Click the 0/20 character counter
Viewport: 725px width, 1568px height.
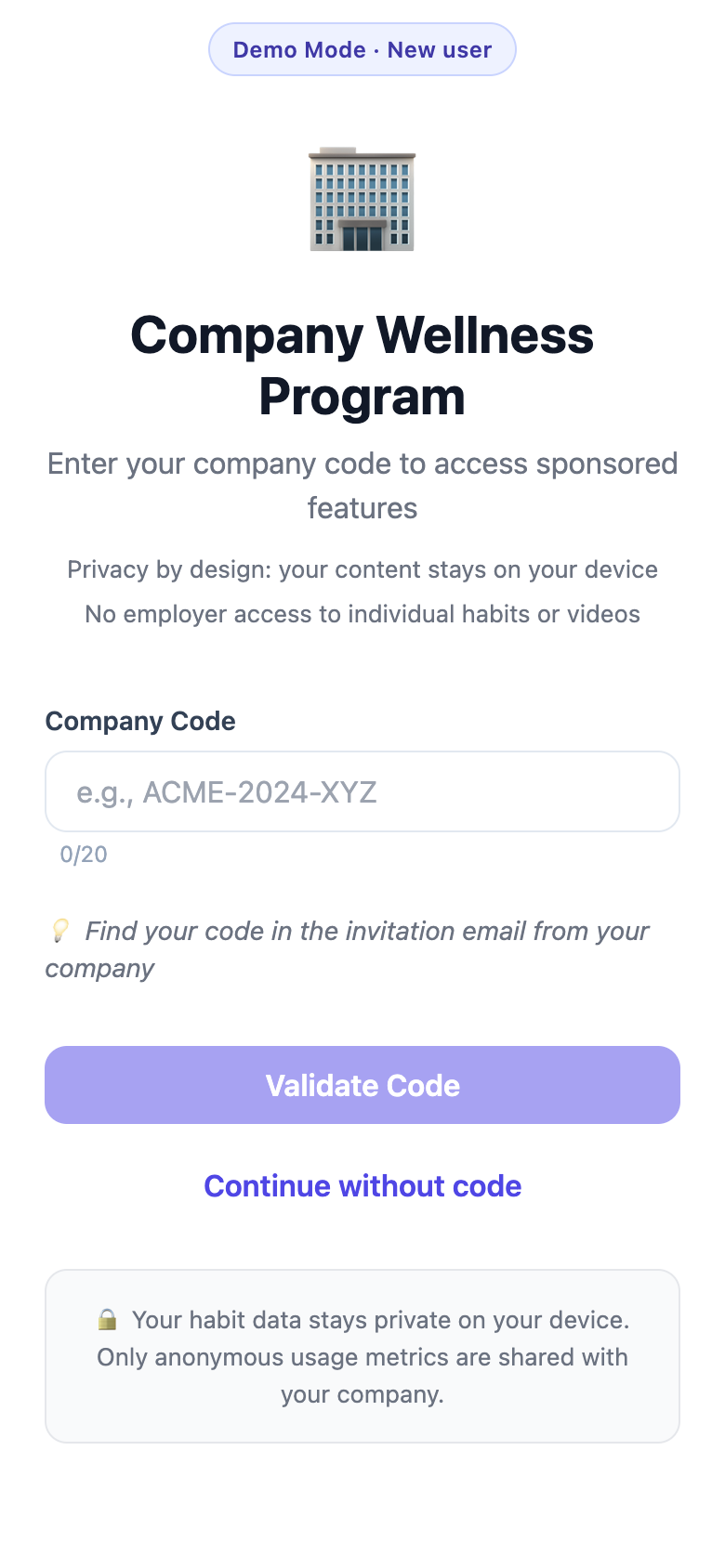[x=83, y=854]
